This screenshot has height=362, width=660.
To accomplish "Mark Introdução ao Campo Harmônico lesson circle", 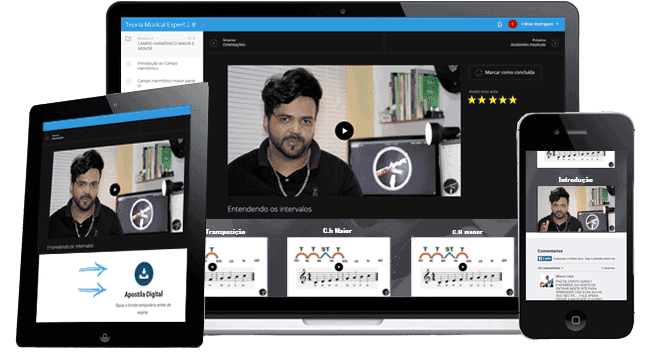I will [x=128, y=64].
